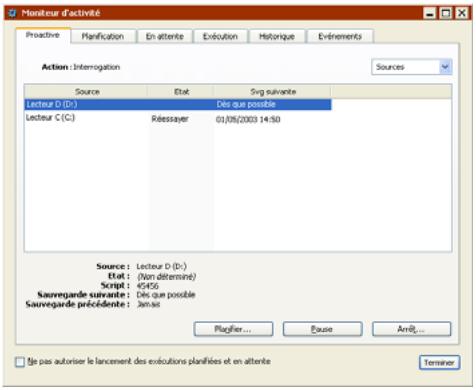Click the Moniteur d'activité title bar icon
The height and width of the screenshot is (390, 476).
click(12, 13)
